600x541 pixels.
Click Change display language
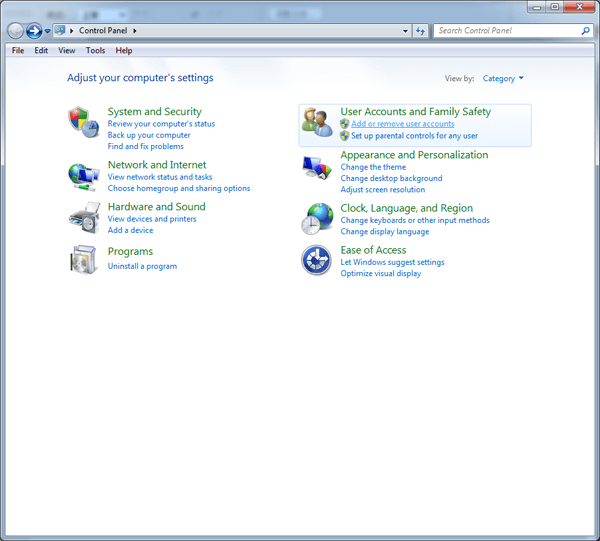click(x=385, y=231)
